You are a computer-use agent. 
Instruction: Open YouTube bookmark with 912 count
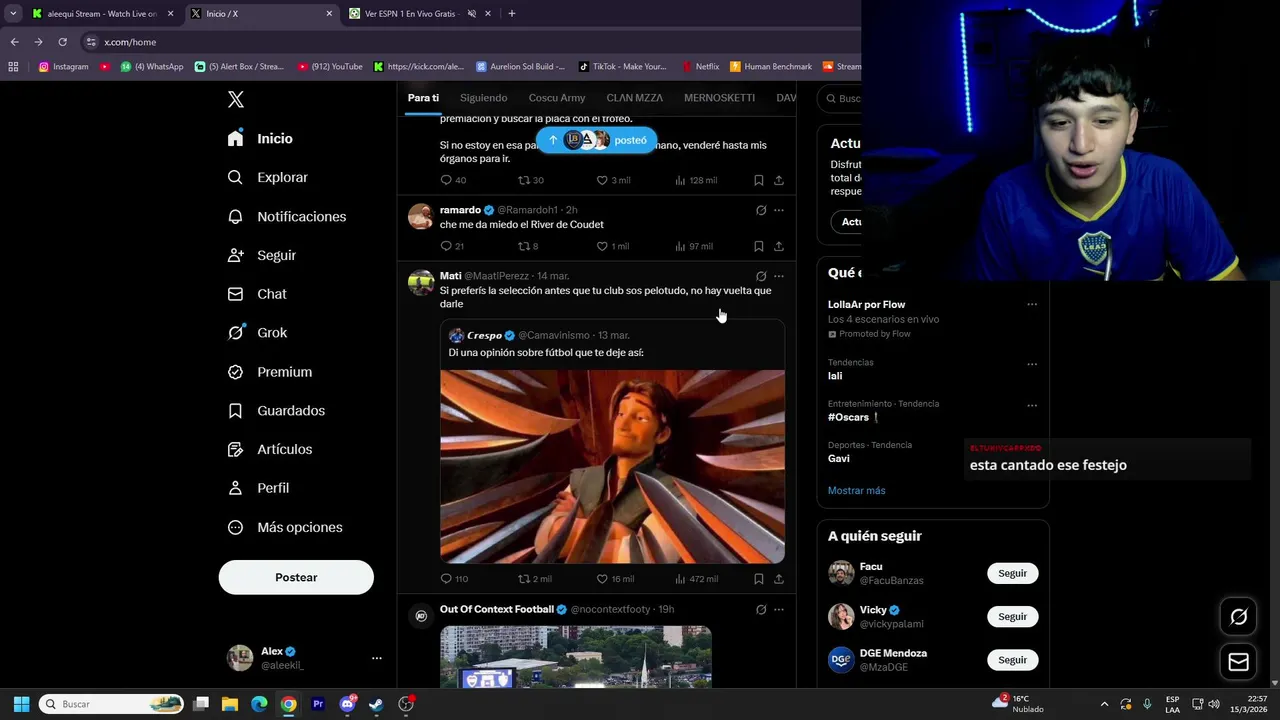tap(330, 67)
